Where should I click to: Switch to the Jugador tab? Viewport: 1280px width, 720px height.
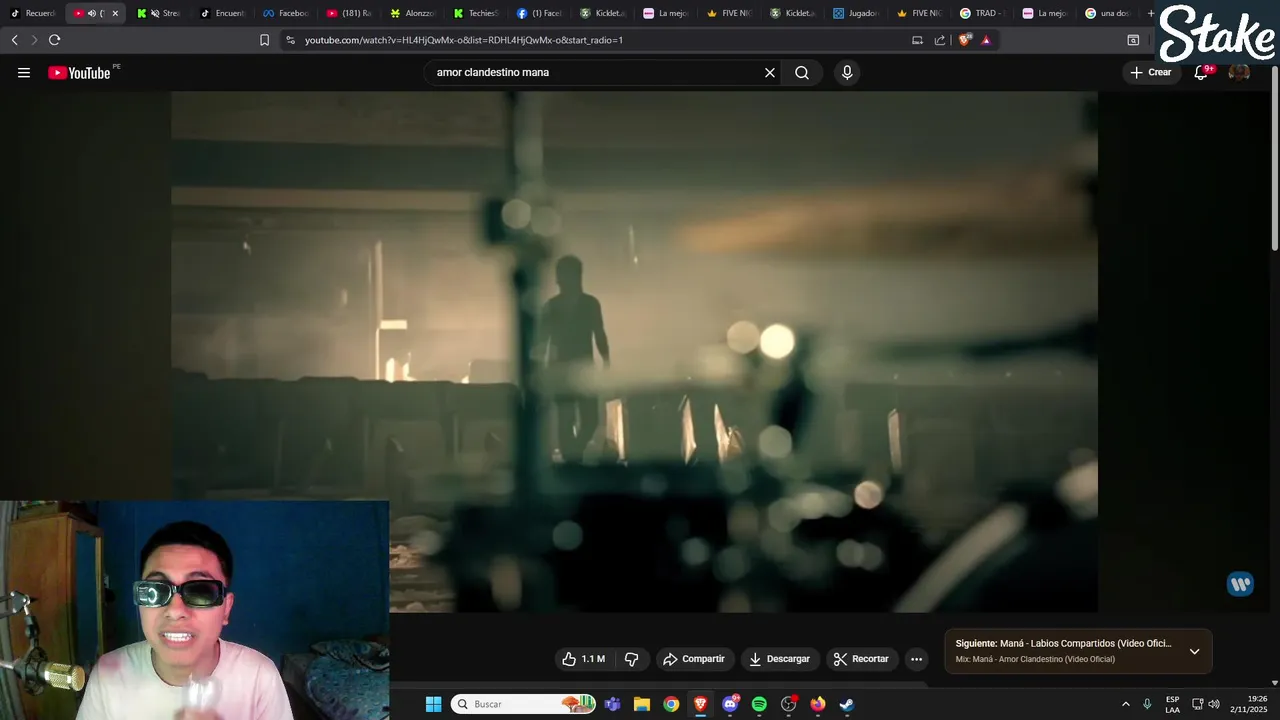coord(856,13)
